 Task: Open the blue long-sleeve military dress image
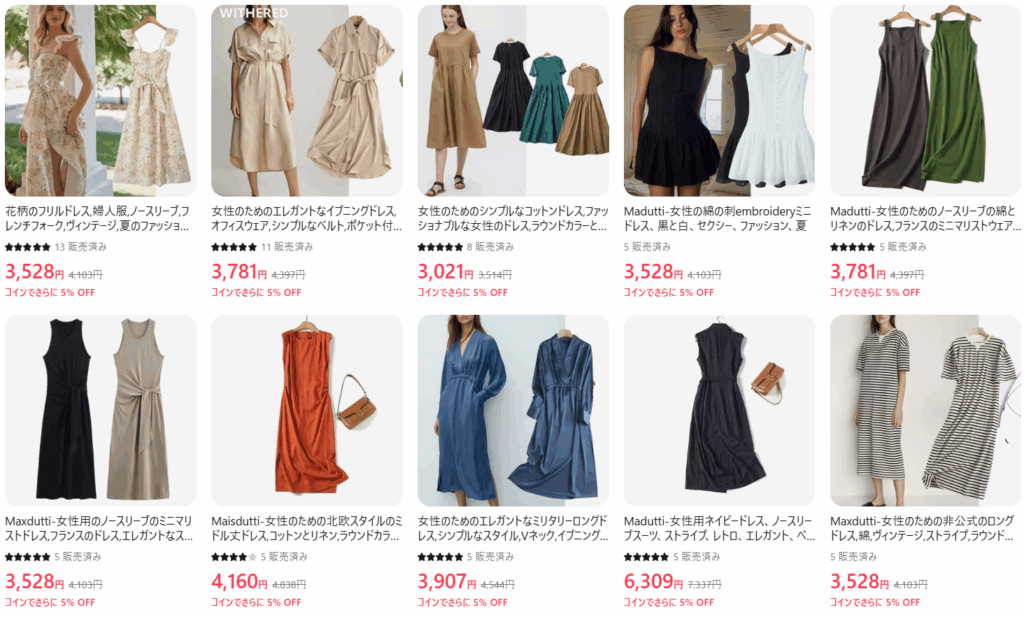(x=513, y=411)
